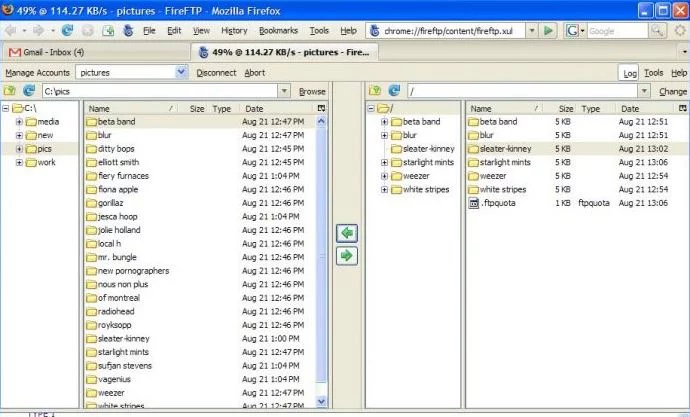Expand starlight mints in remote tree
The width and height of the screenshot is (690, 417).
click(385, 162)
